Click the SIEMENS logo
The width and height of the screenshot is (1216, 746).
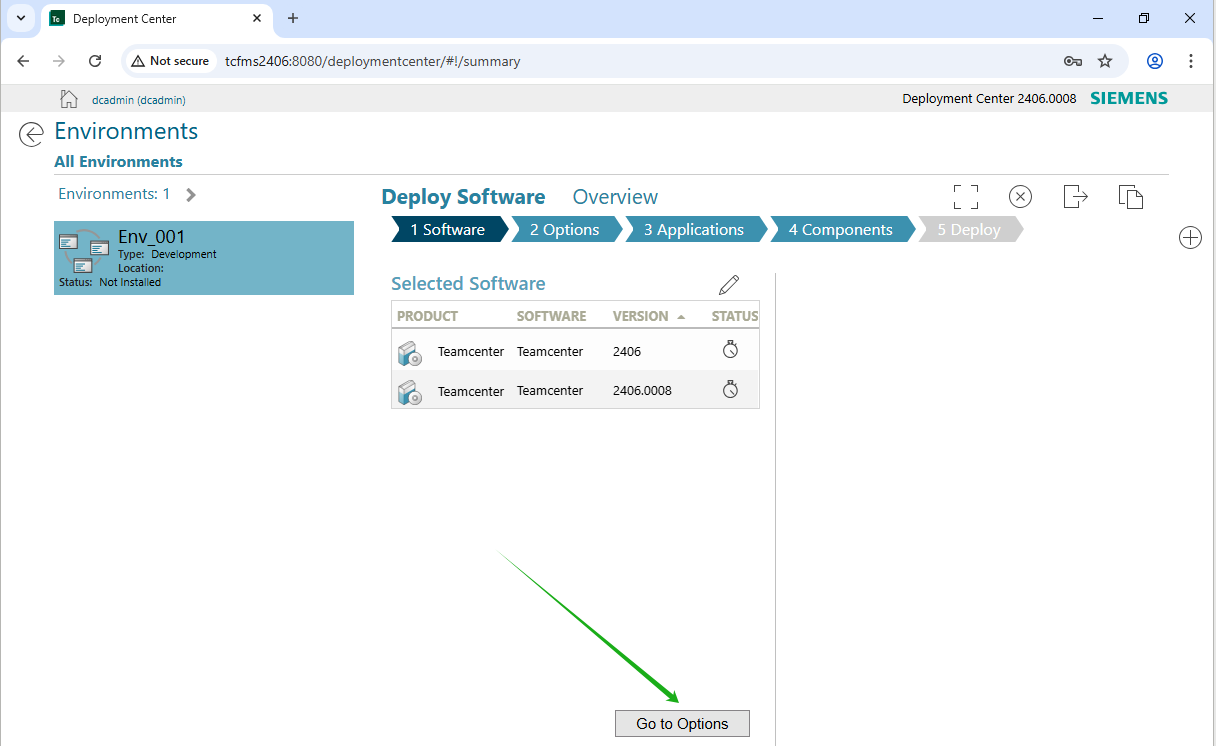tap(1129, 98)
